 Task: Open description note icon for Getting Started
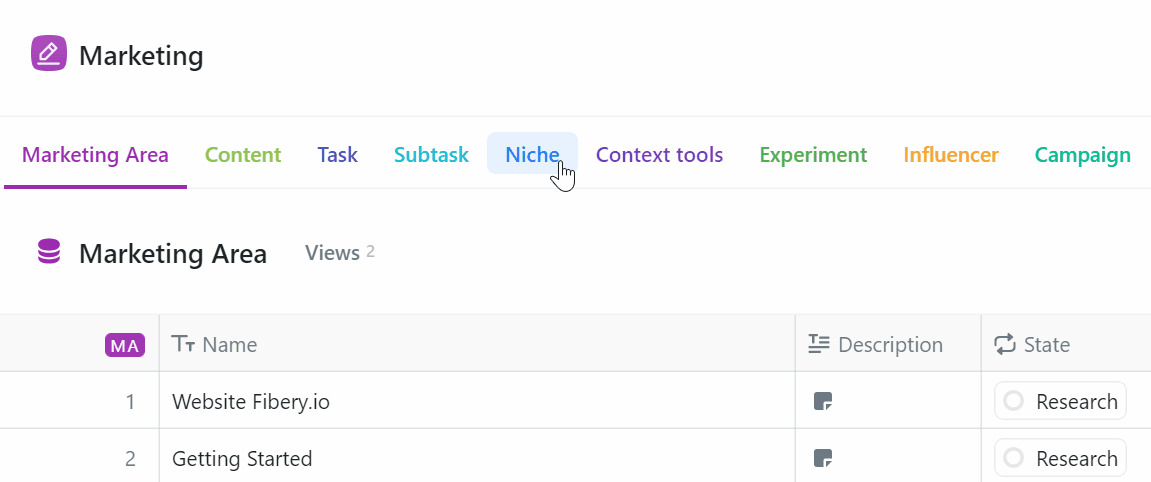pos(823,459)
